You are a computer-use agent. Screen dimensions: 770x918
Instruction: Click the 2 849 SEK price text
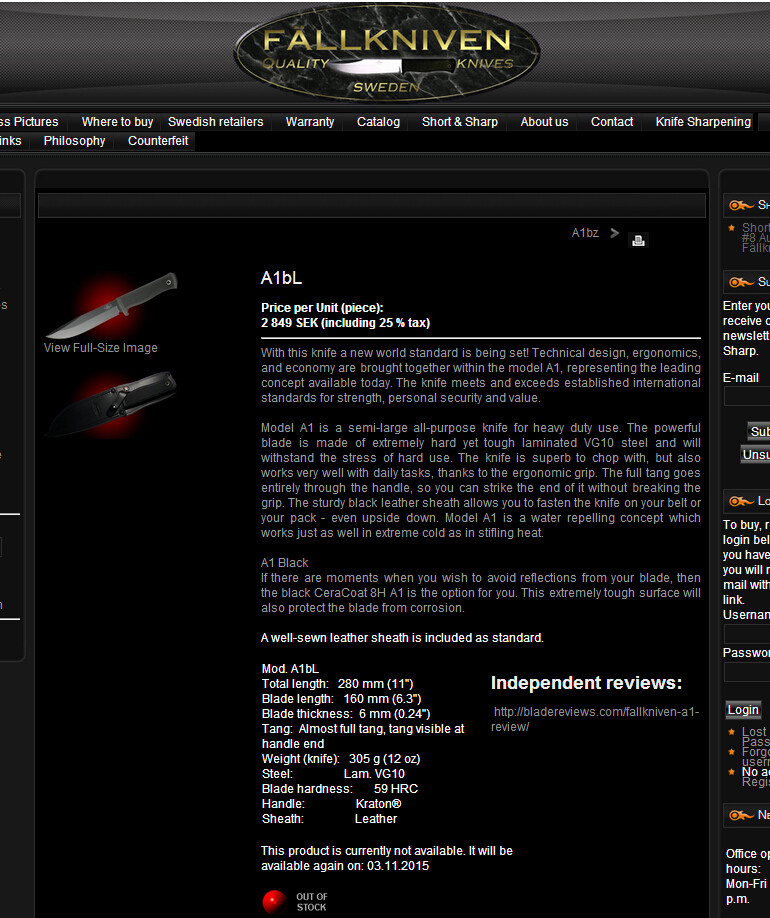point(345,323)
